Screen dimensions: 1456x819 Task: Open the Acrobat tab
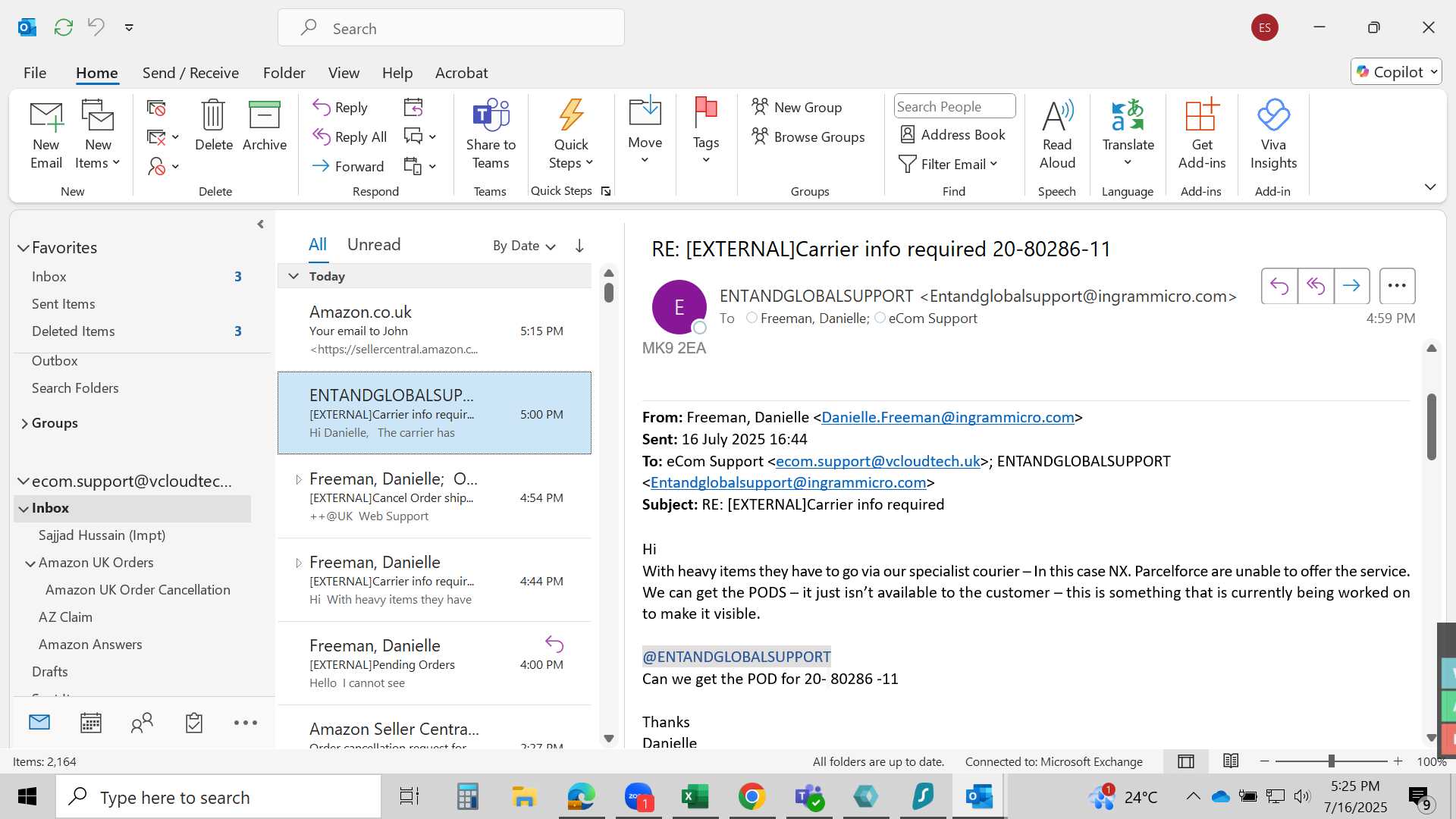(x=461, y=73)
